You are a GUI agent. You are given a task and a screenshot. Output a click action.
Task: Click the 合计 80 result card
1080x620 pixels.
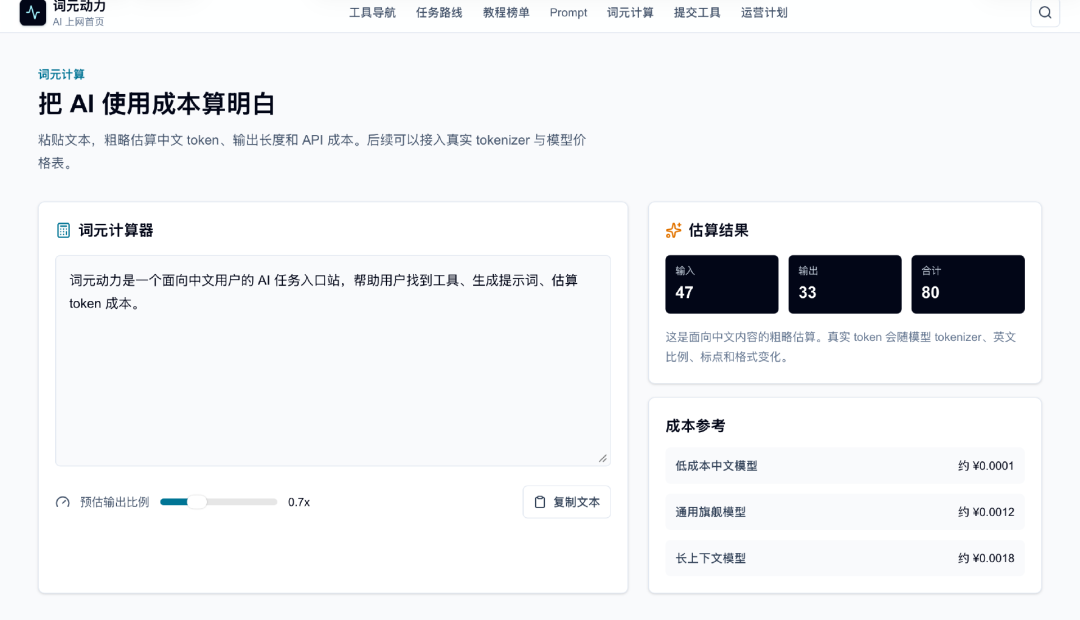tap(968, 285)
